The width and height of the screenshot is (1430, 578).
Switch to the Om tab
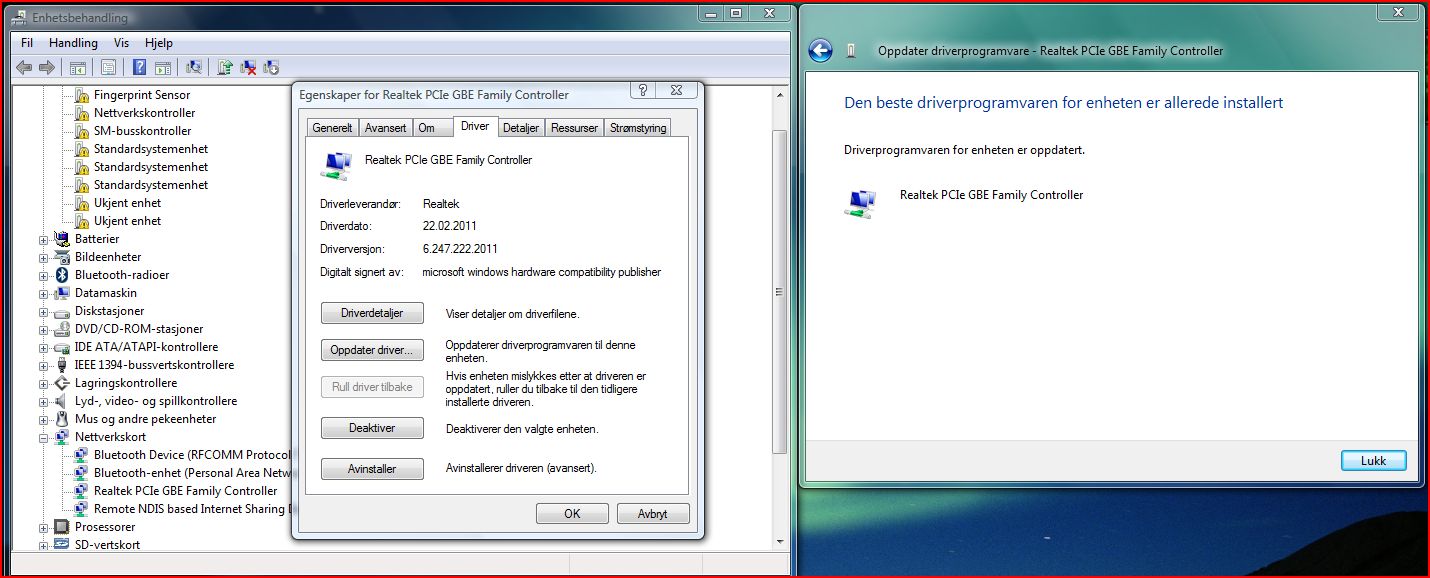pos(426,128)
